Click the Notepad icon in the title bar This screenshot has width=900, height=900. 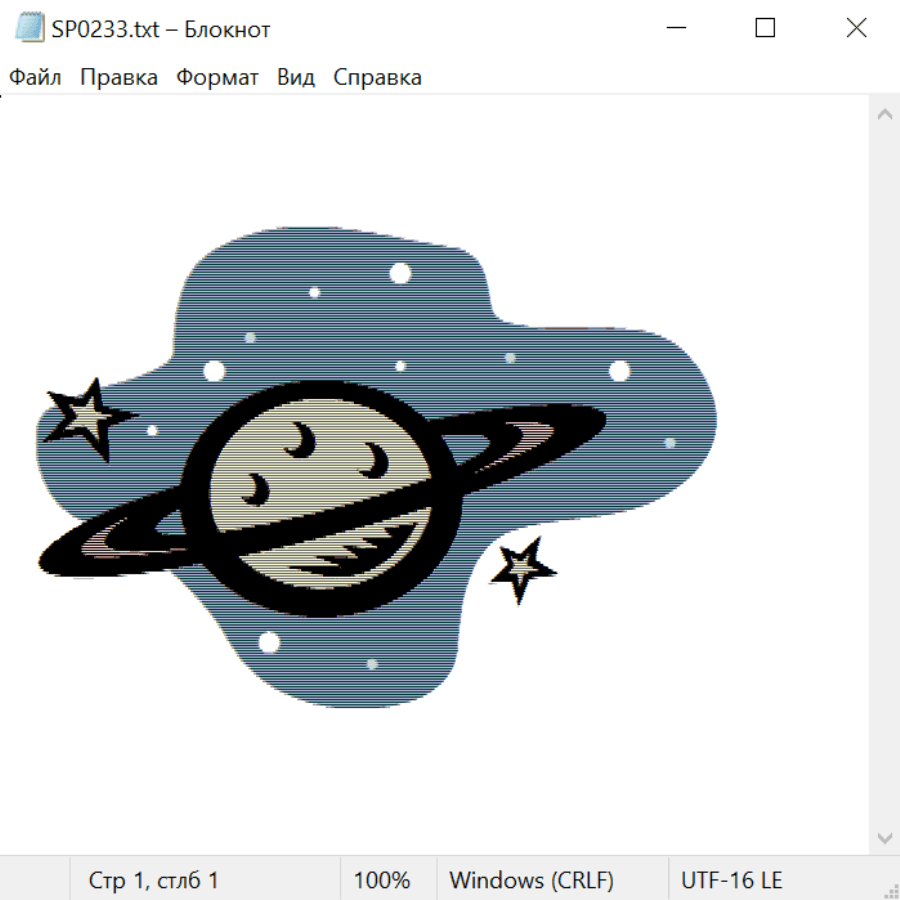pyautogui.click(x=30, y=29)
